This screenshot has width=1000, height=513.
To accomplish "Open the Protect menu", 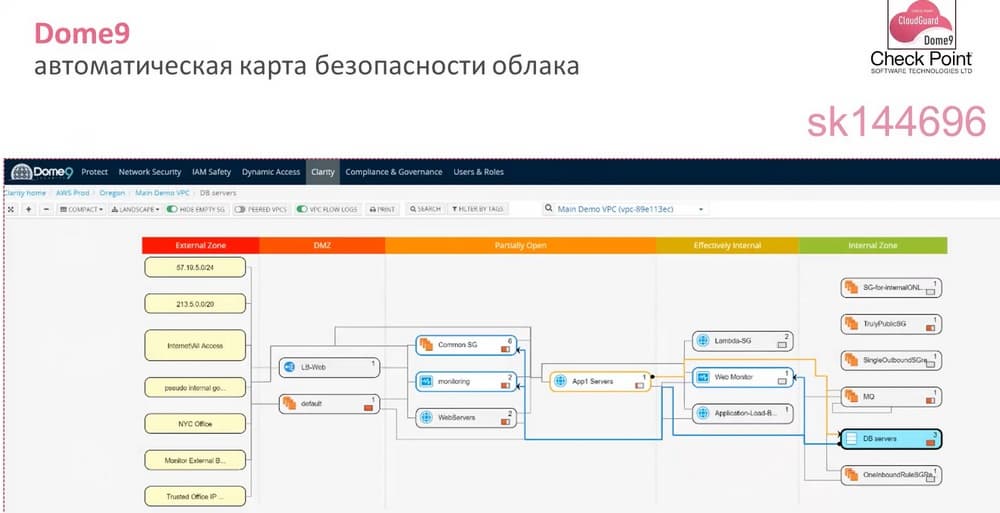I will coord(94,172).
